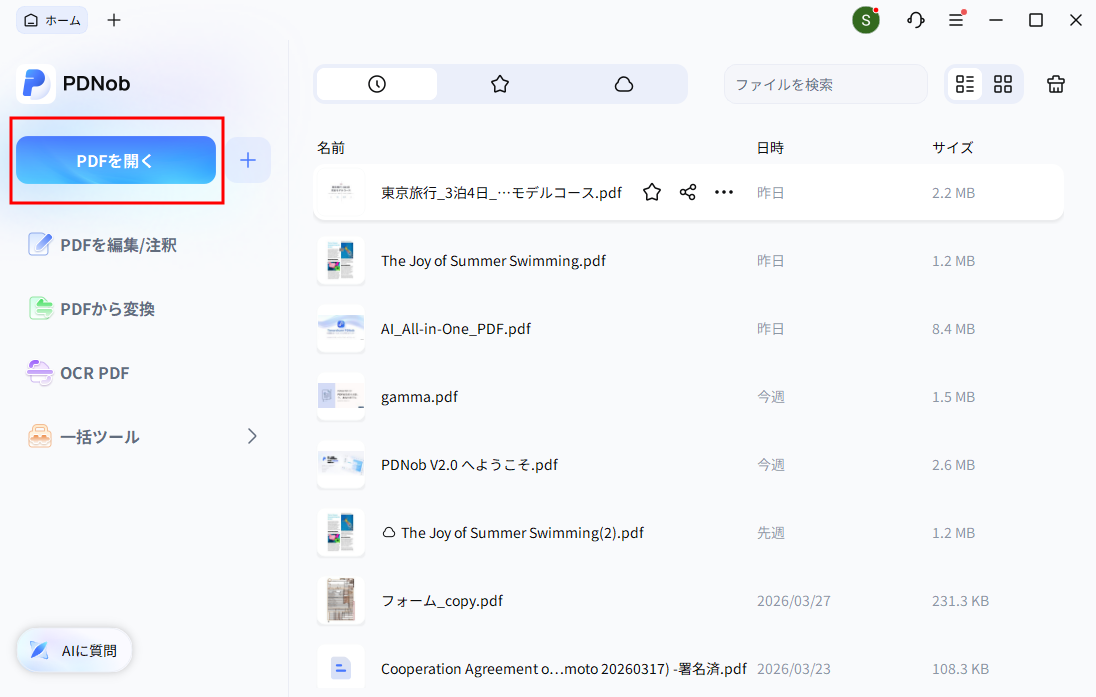Open the trash icon above file list

1055,84
